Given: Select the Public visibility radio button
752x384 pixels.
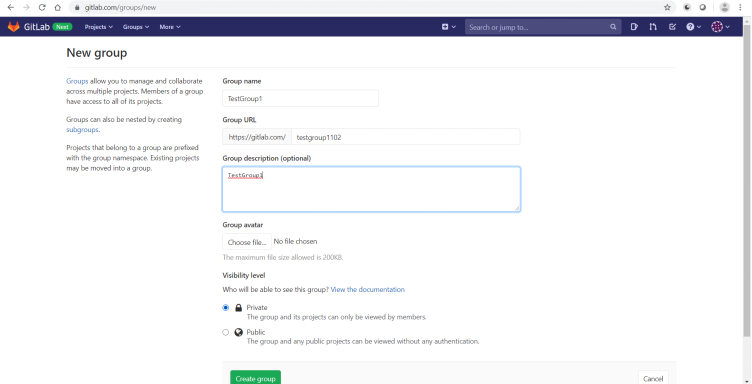Looking at the screenshot, I should pyautogui.click(x=225, y=332).
